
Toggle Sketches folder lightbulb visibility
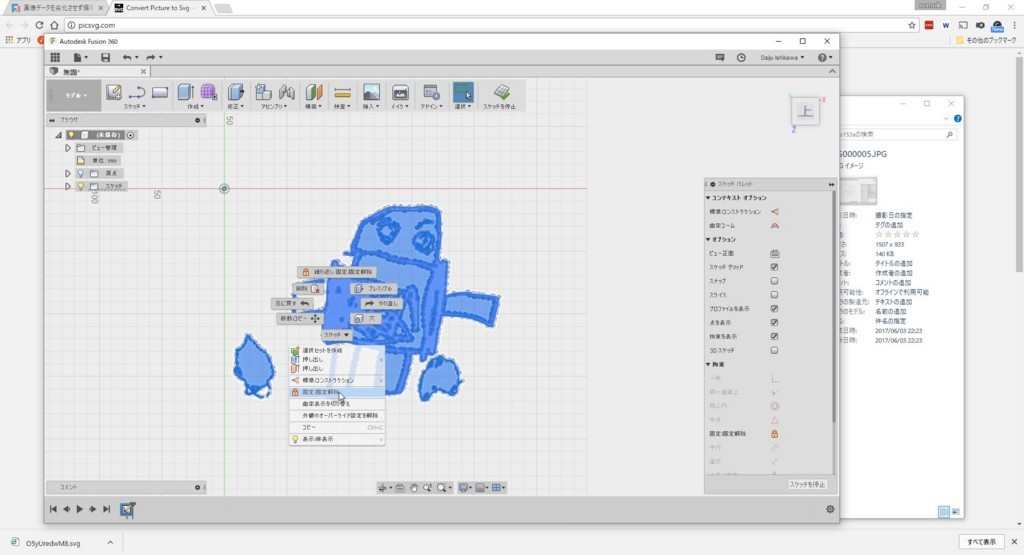point(81,187)
